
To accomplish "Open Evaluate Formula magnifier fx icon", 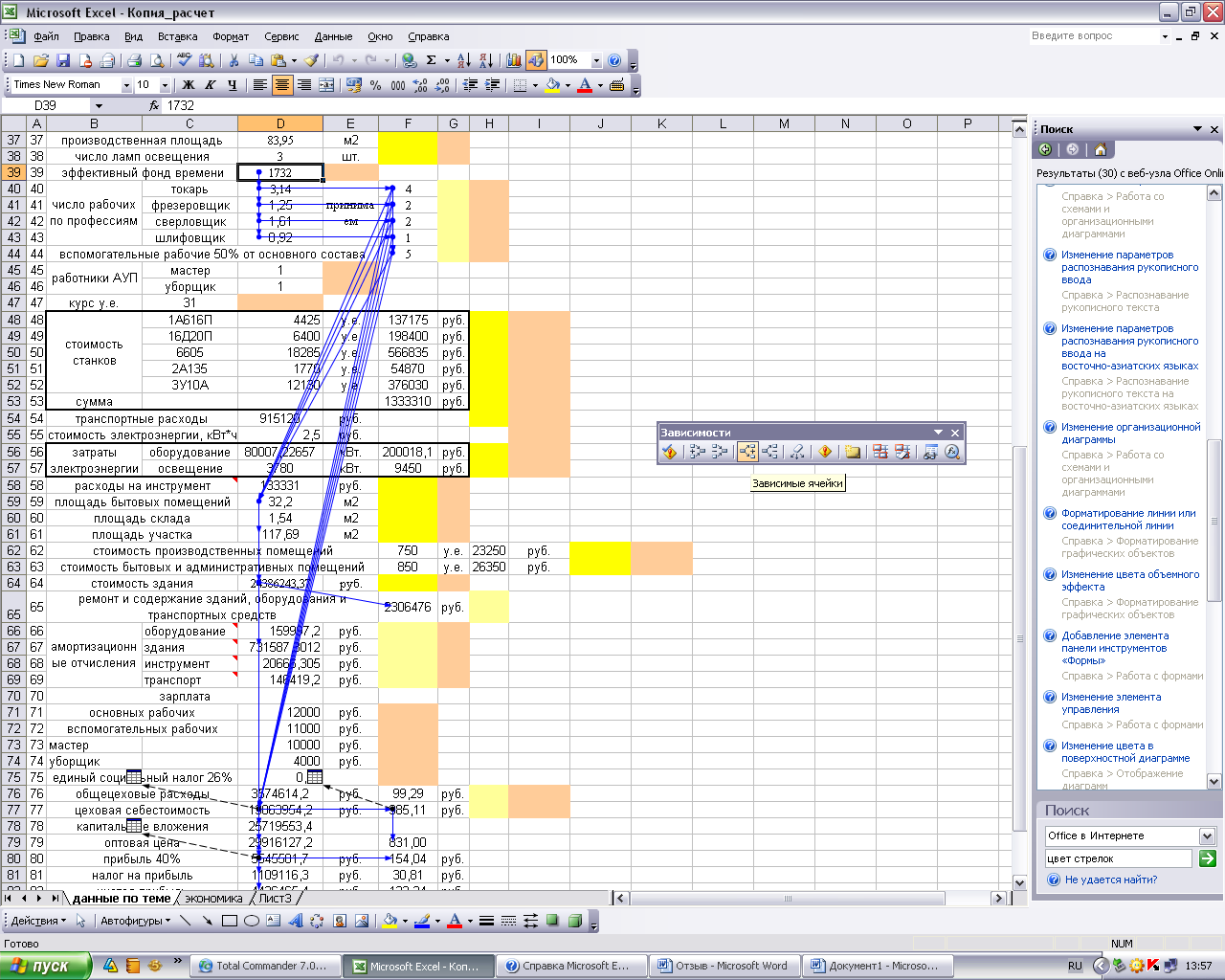I will [x=952, y=452].
